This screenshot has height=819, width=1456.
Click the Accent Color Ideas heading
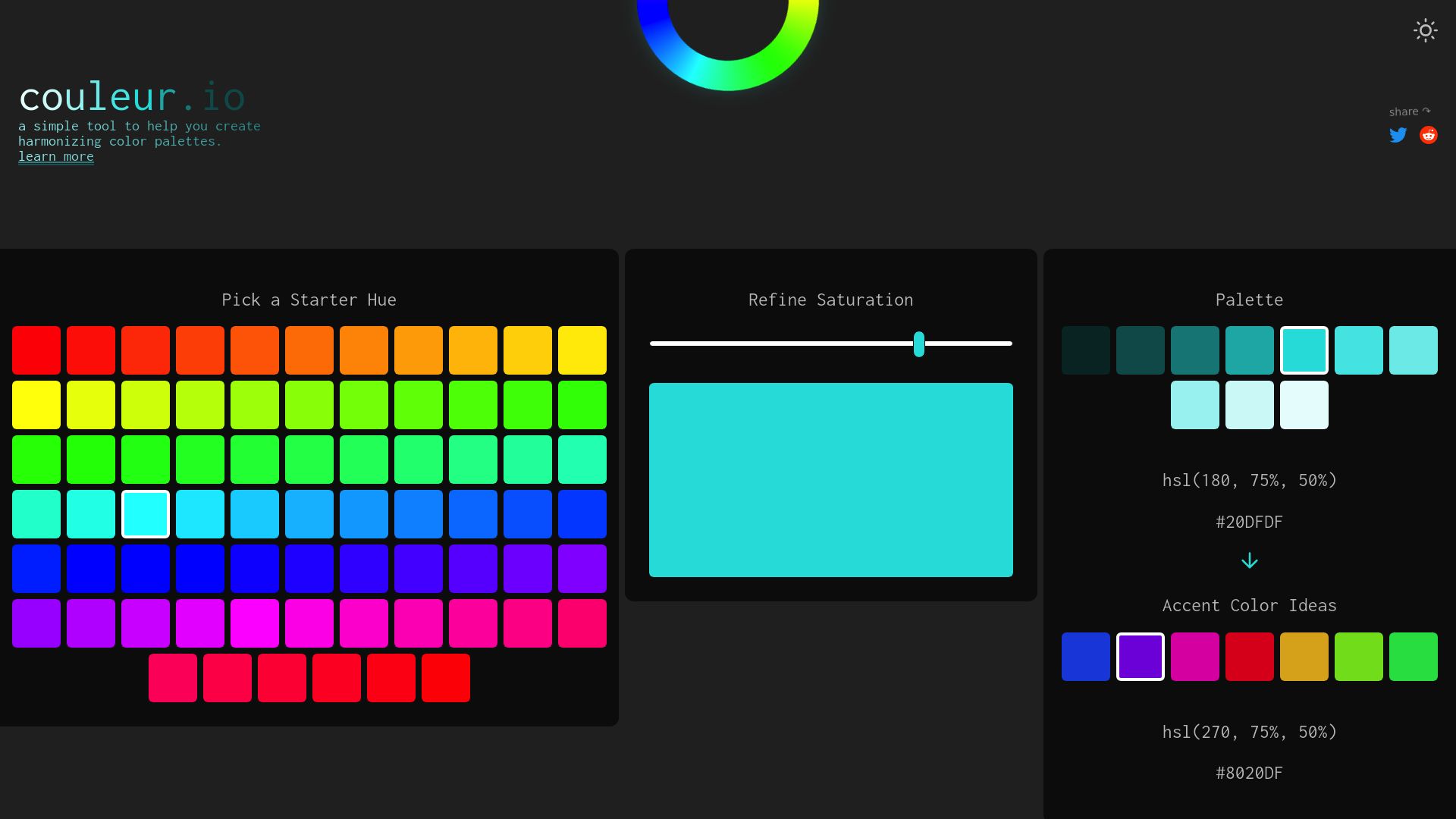coord(1250,605)
